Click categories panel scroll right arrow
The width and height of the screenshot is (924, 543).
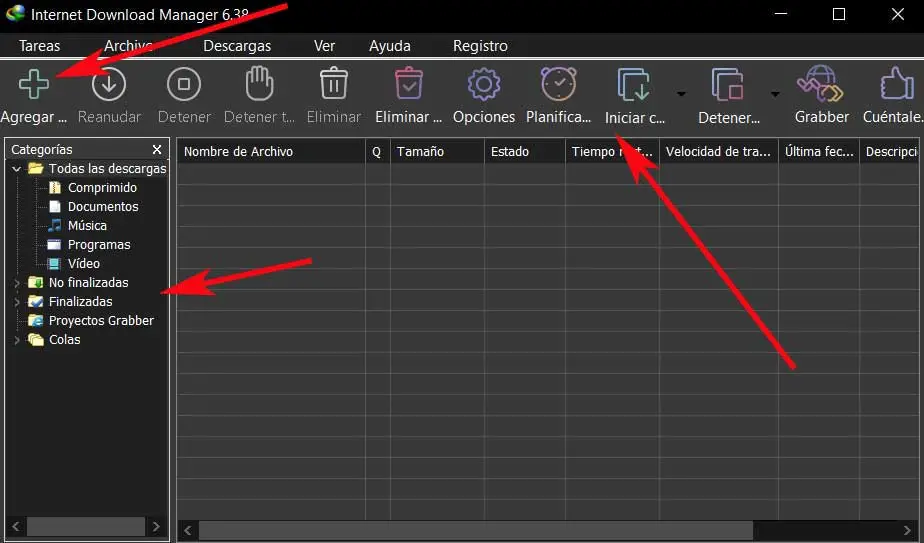pos(156,526)
